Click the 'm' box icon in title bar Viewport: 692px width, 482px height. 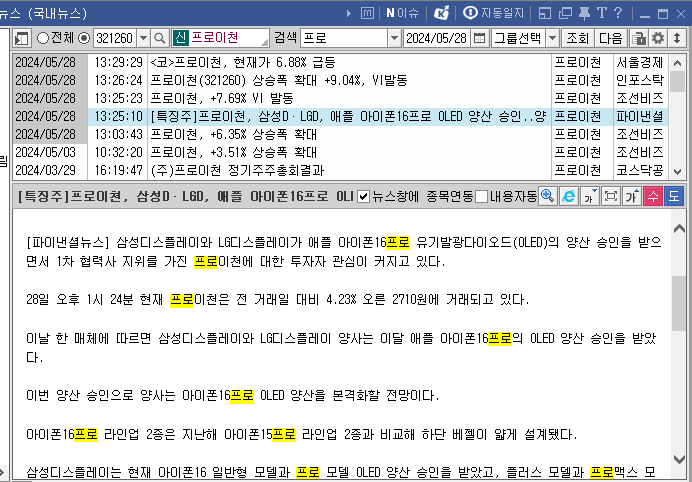(x=367, y=13)
